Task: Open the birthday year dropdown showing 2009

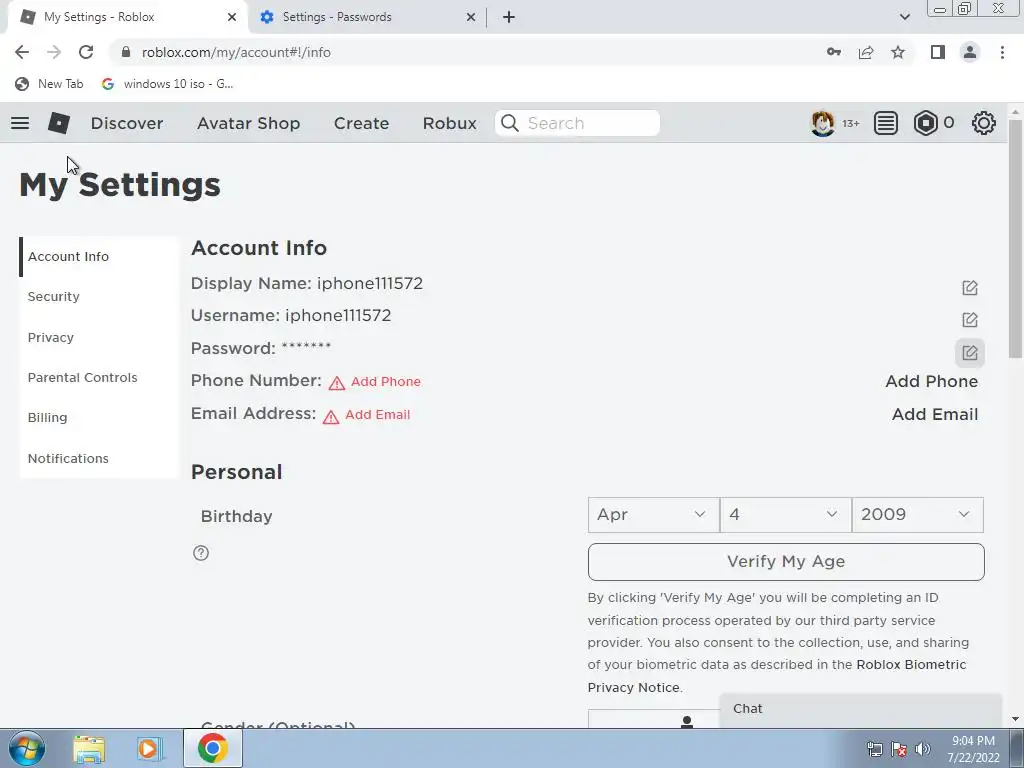Action: point(918,515)
